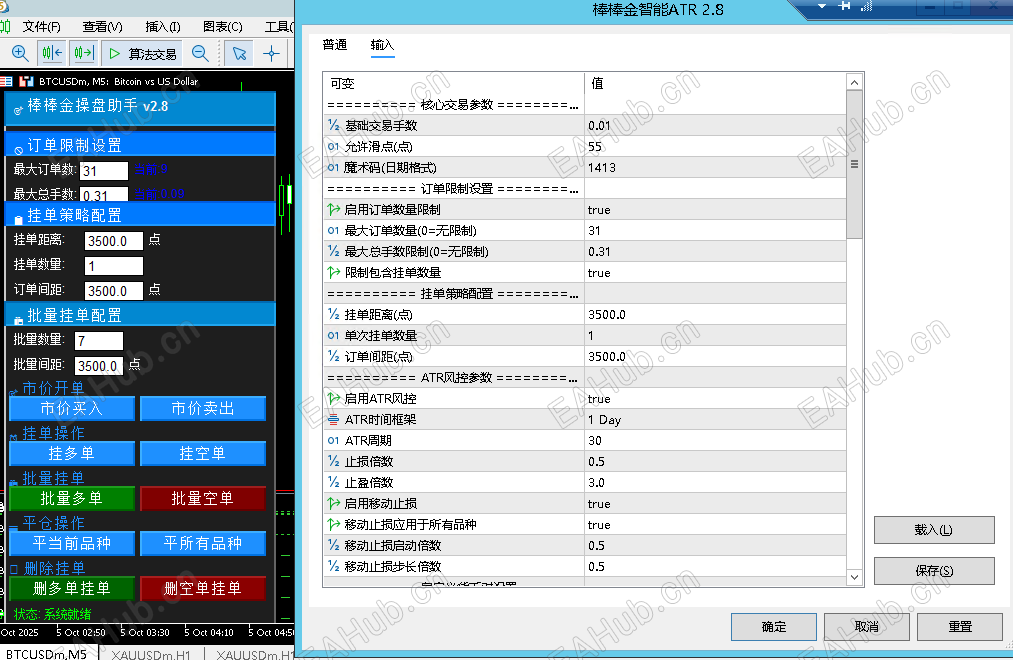Click the icon beside 基础交易手数 row
Screen dimensions: 1013x660
333,125
